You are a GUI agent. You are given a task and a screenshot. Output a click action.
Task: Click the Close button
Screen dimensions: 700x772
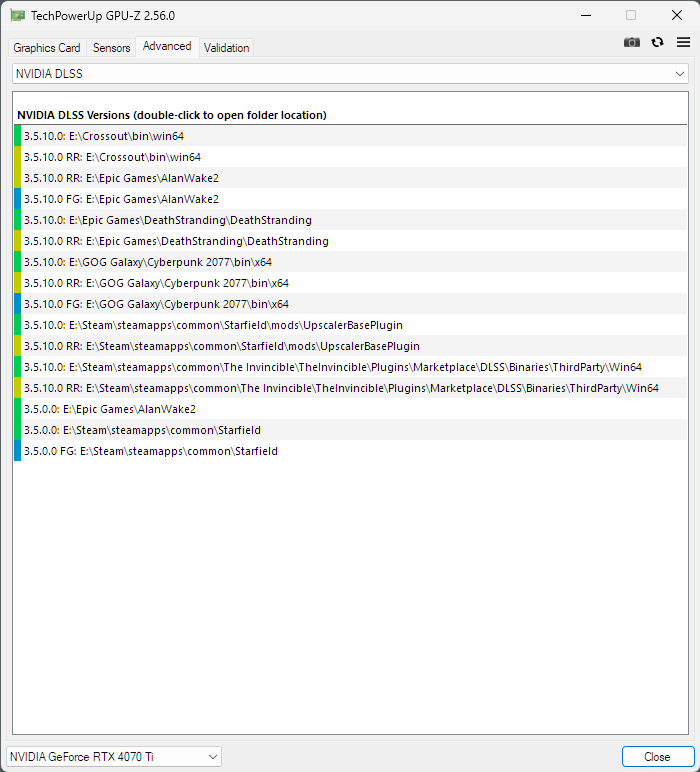[x=657, y=756]
